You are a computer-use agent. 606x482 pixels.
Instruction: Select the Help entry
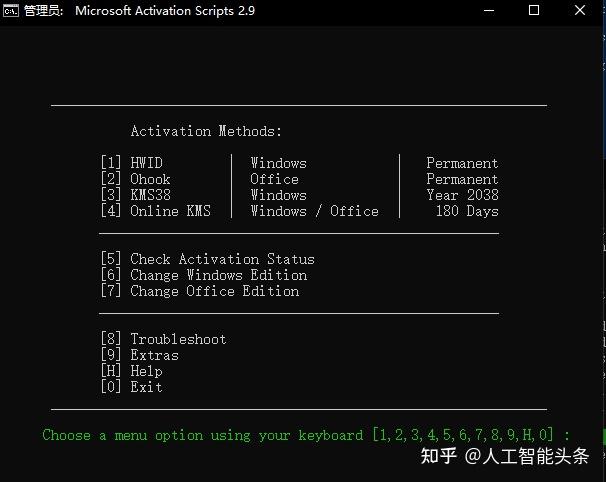[146, 371]
